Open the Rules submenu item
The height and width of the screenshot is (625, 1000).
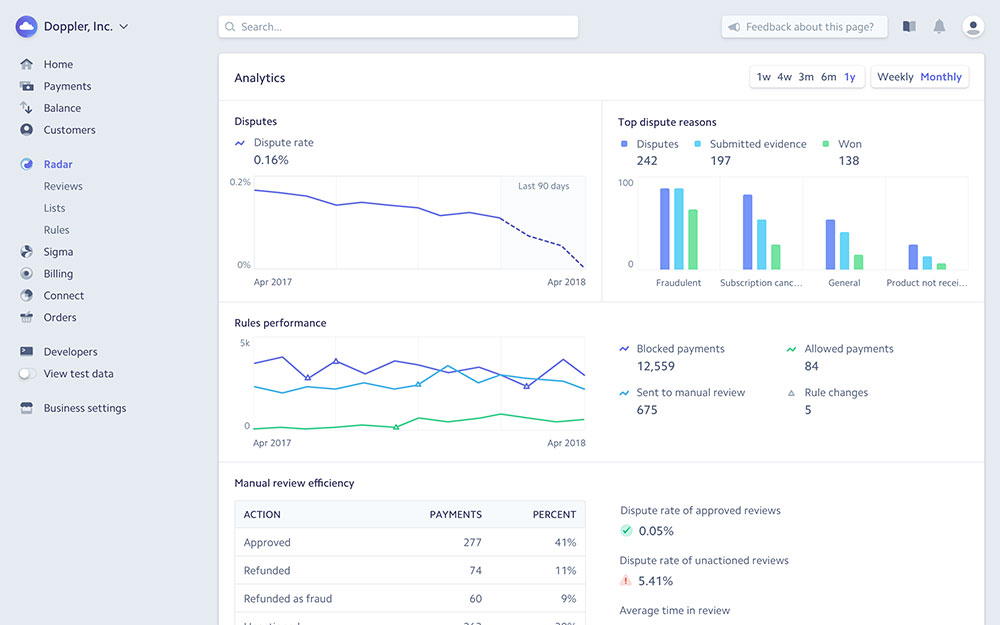click(56, 230)
